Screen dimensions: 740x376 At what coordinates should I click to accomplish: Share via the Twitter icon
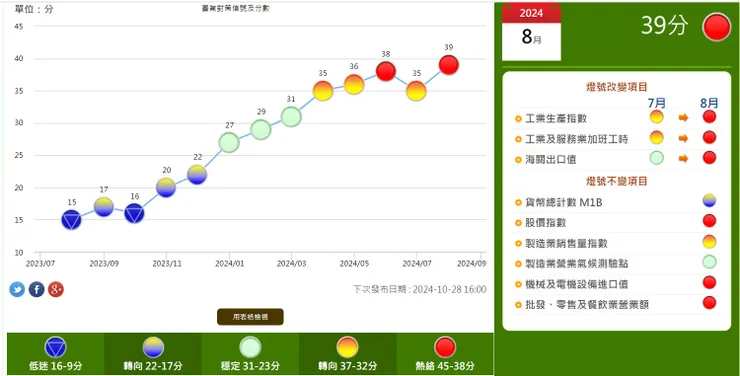coord(17,289)
